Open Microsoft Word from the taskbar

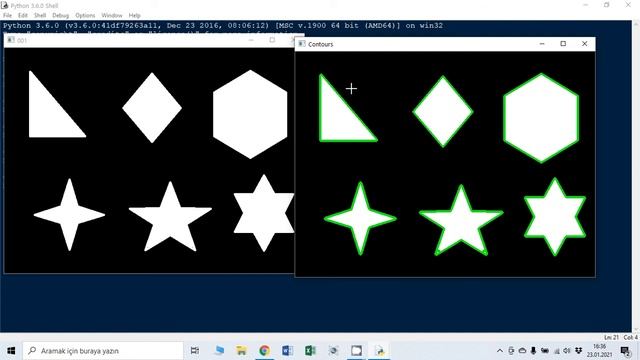click(x=287, y=351)
